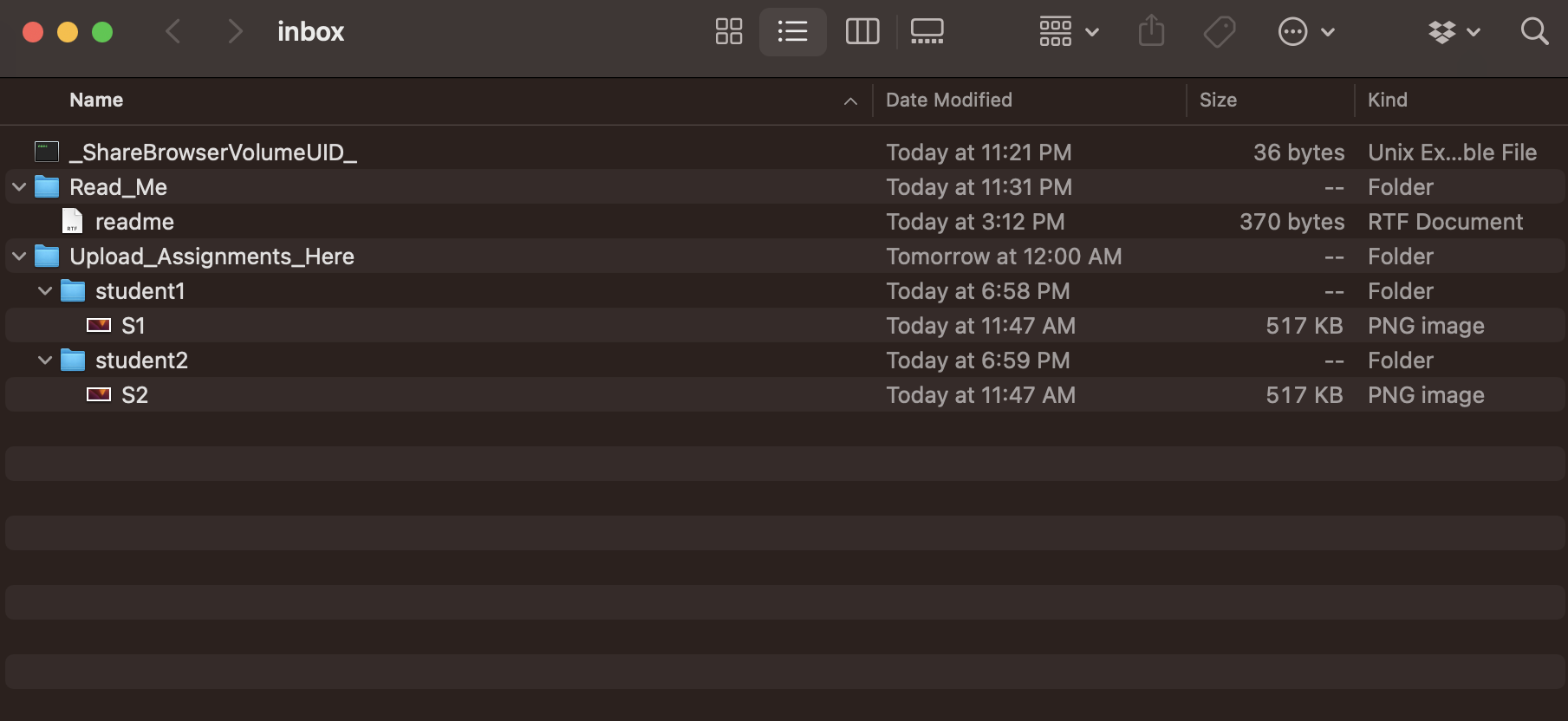Select the readme RTF document icon
This screenshot has height=721, width=1568.
[x=73, y=221]
